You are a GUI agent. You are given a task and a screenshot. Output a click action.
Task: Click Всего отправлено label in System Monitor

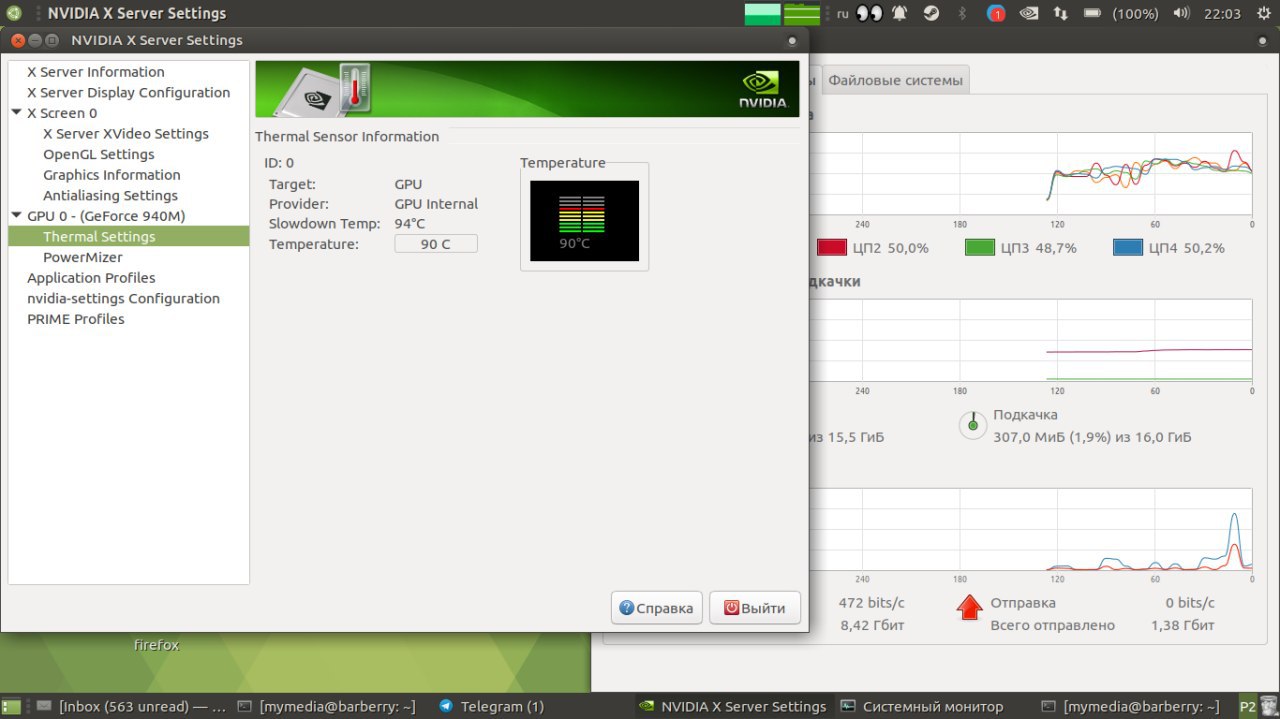click(x=1052, y=625)
